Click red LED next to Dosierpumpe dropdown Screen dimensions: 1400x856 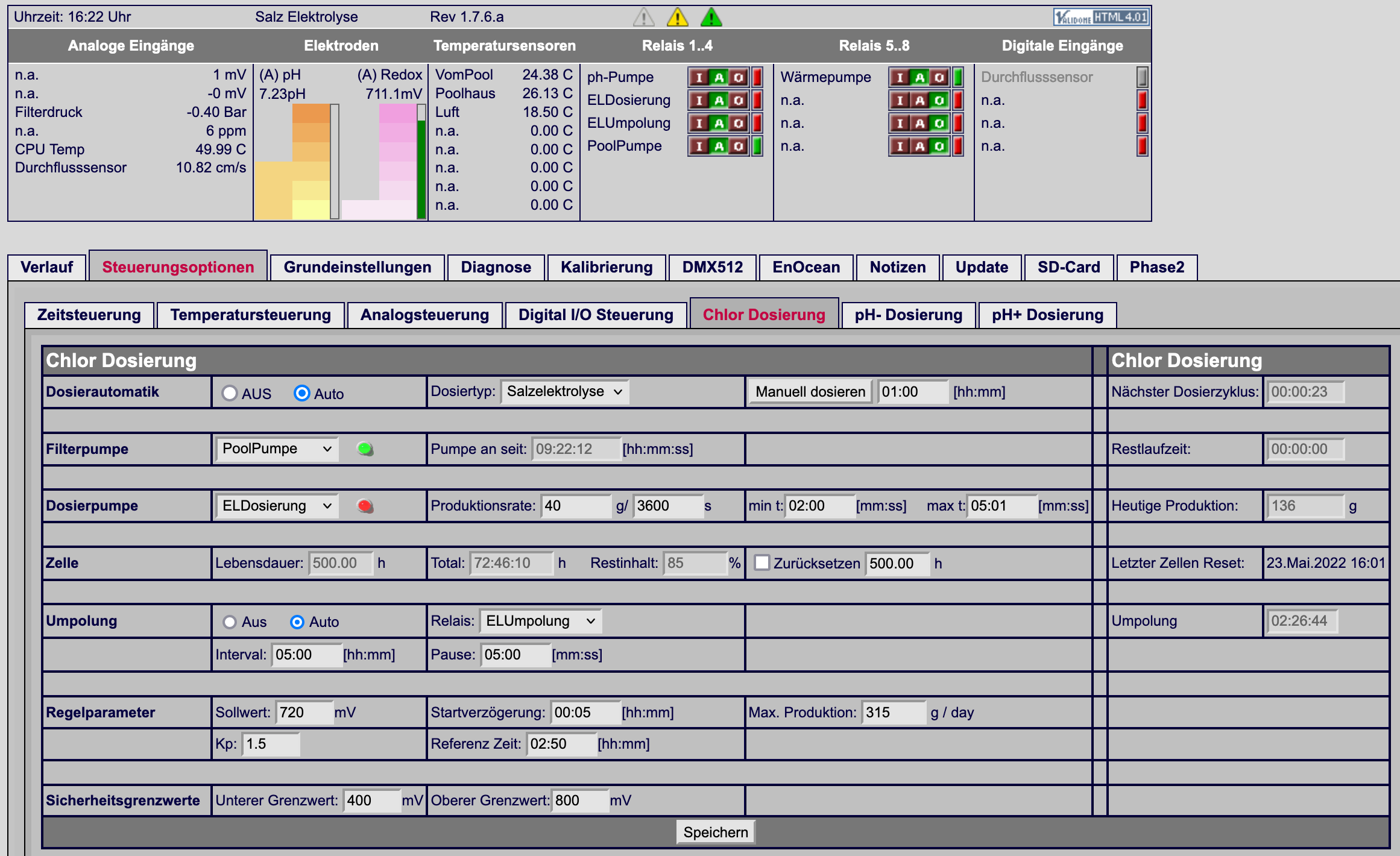[x=365, y=506]
